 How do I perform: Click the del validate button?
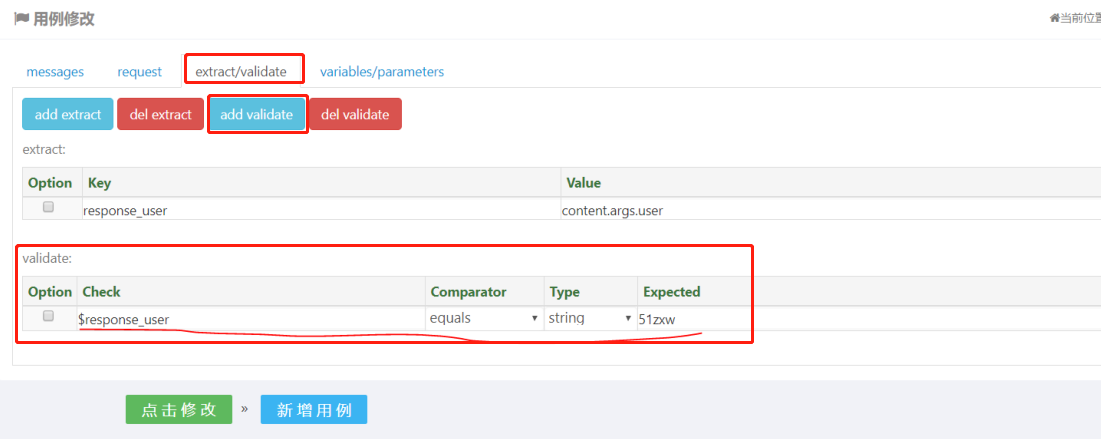pos(355,114)
